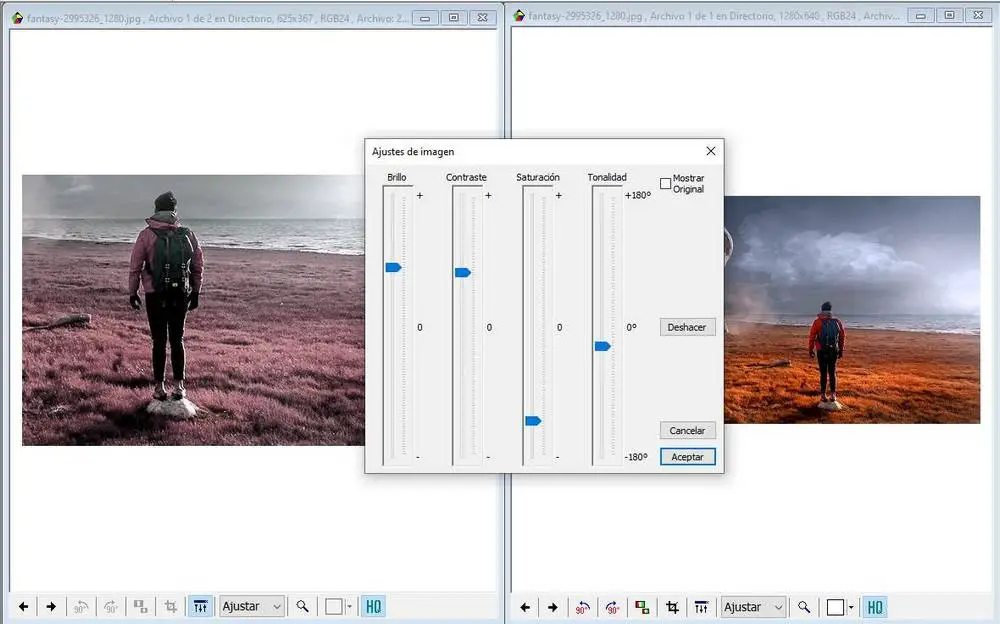Image resolution: width=1000 pixels, height=624 pixels.
Task: Rotate 90° clockwise in right window
Action: [612, 607]
